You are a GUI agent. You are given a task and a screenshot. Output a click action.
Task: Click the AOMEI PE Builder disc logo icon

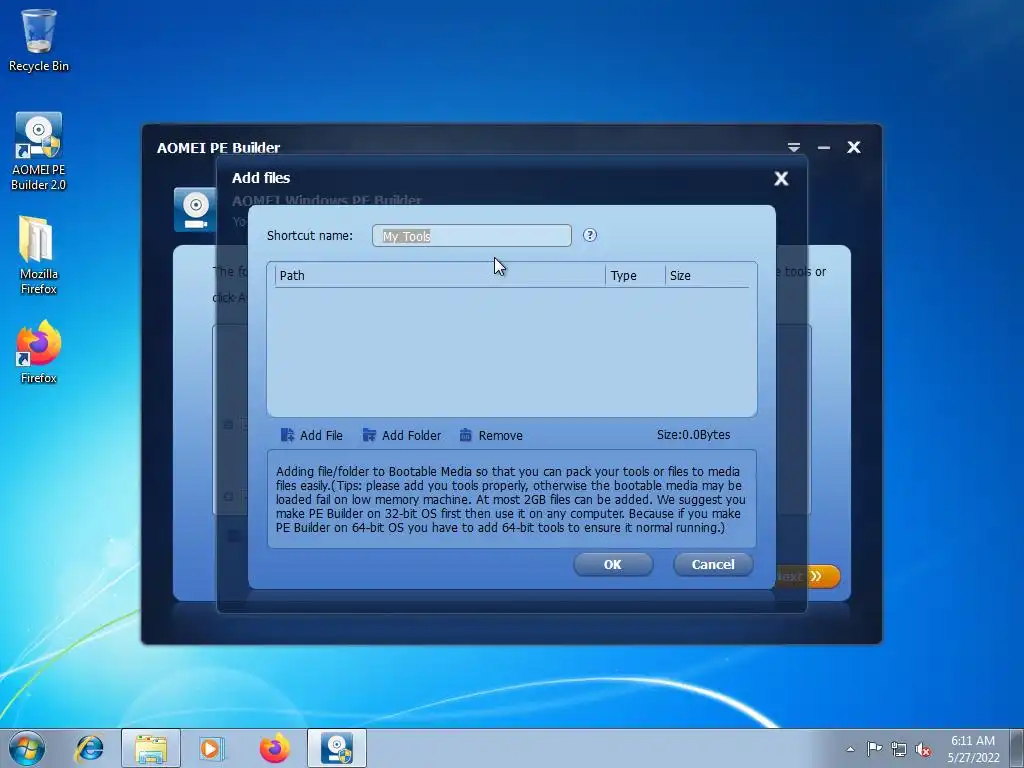pyautogui.click(x=195, y=210)
